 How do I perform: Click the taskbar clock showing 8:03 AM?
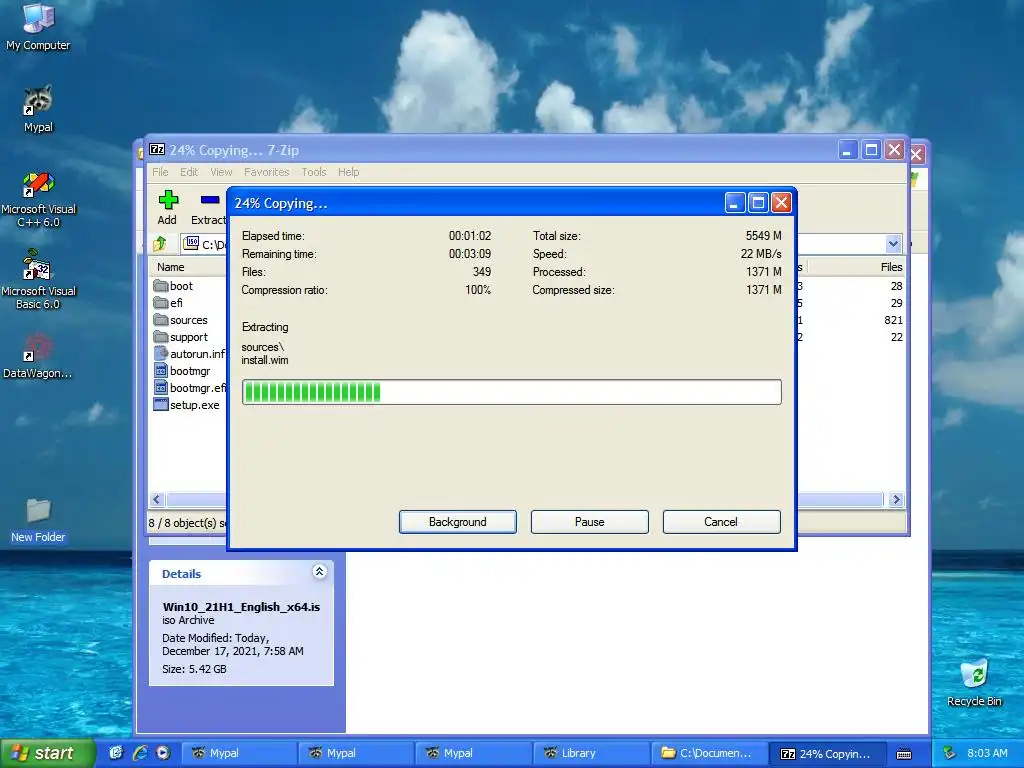[987, 753]
